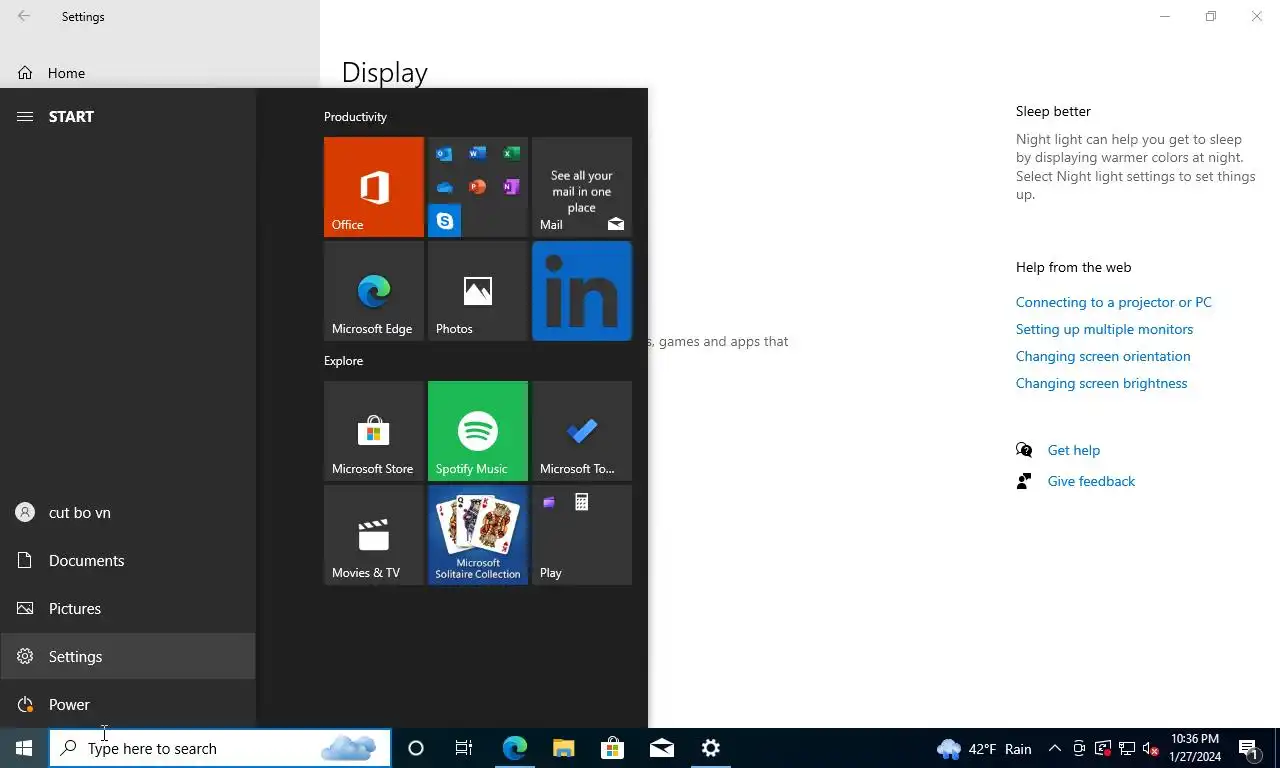Open Settings from the Start menu

click(128, 657)
